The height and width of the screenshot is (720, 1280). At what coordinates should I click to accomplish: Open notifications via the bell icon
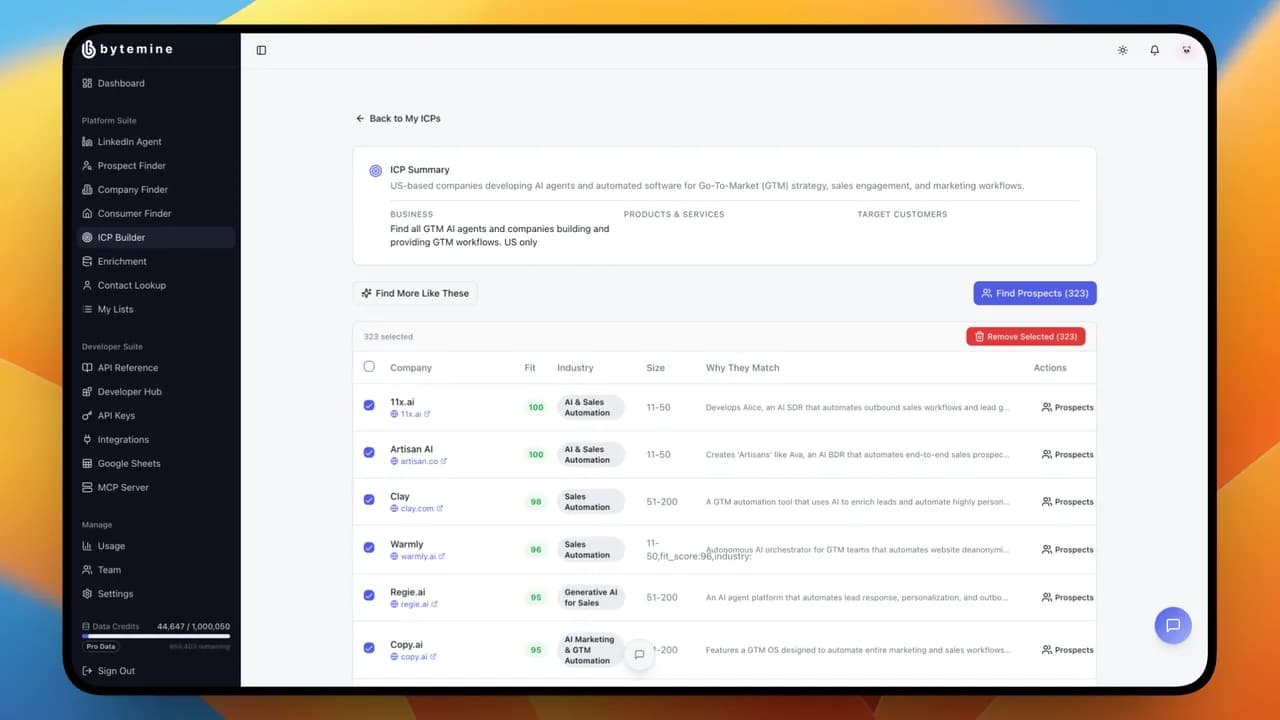(1155, 50)
